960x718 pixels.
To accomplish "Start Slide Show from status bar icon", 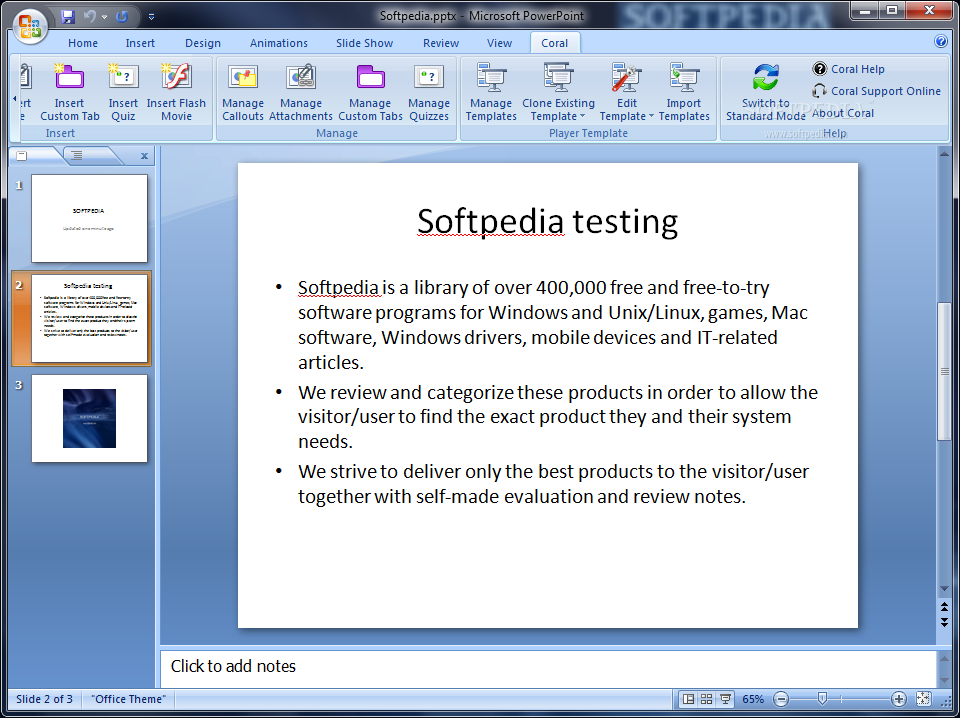I will click(x=725, y=699).
